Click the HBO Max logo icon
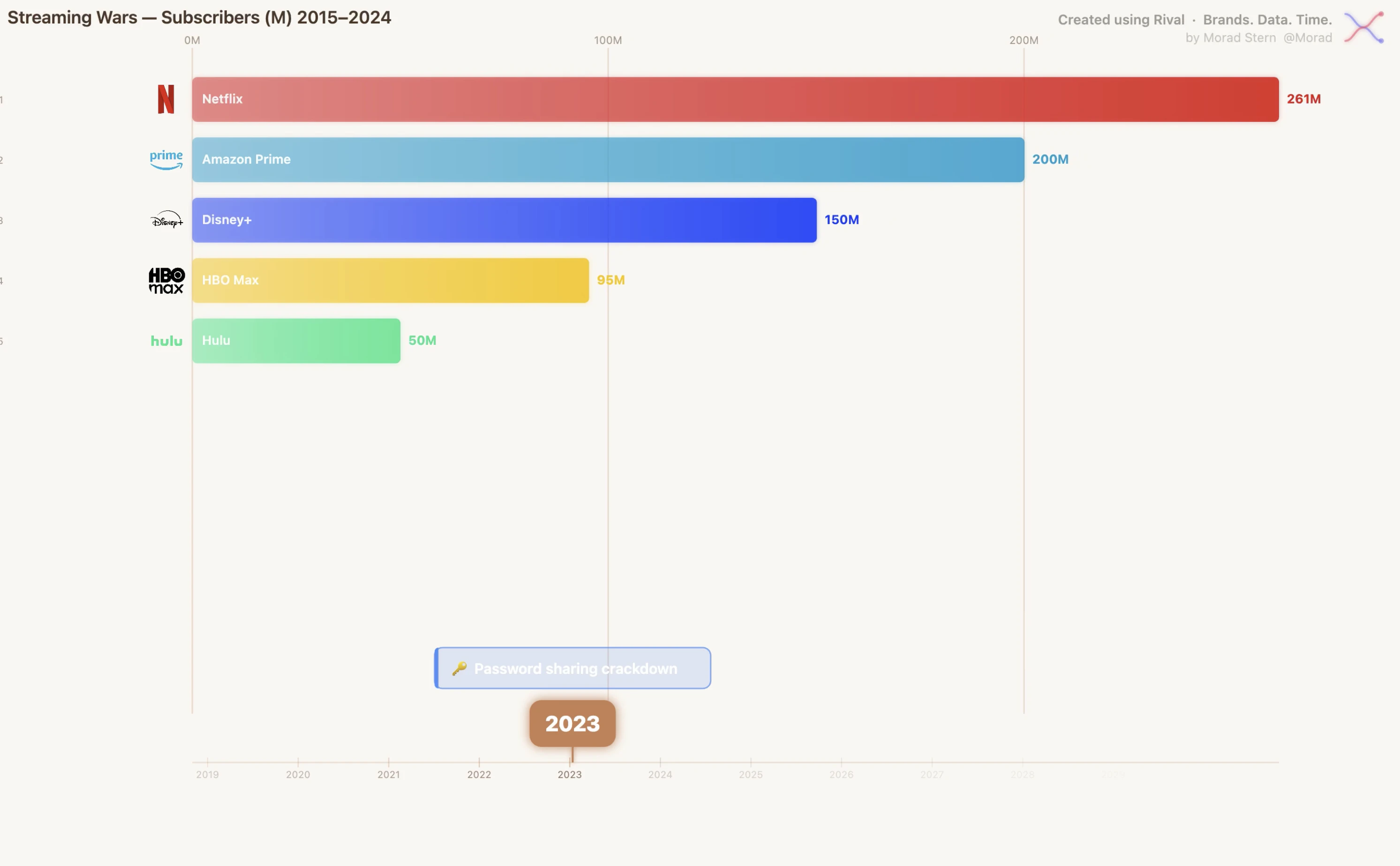This screenshot has width=1400, height=866. click(167, 281)
